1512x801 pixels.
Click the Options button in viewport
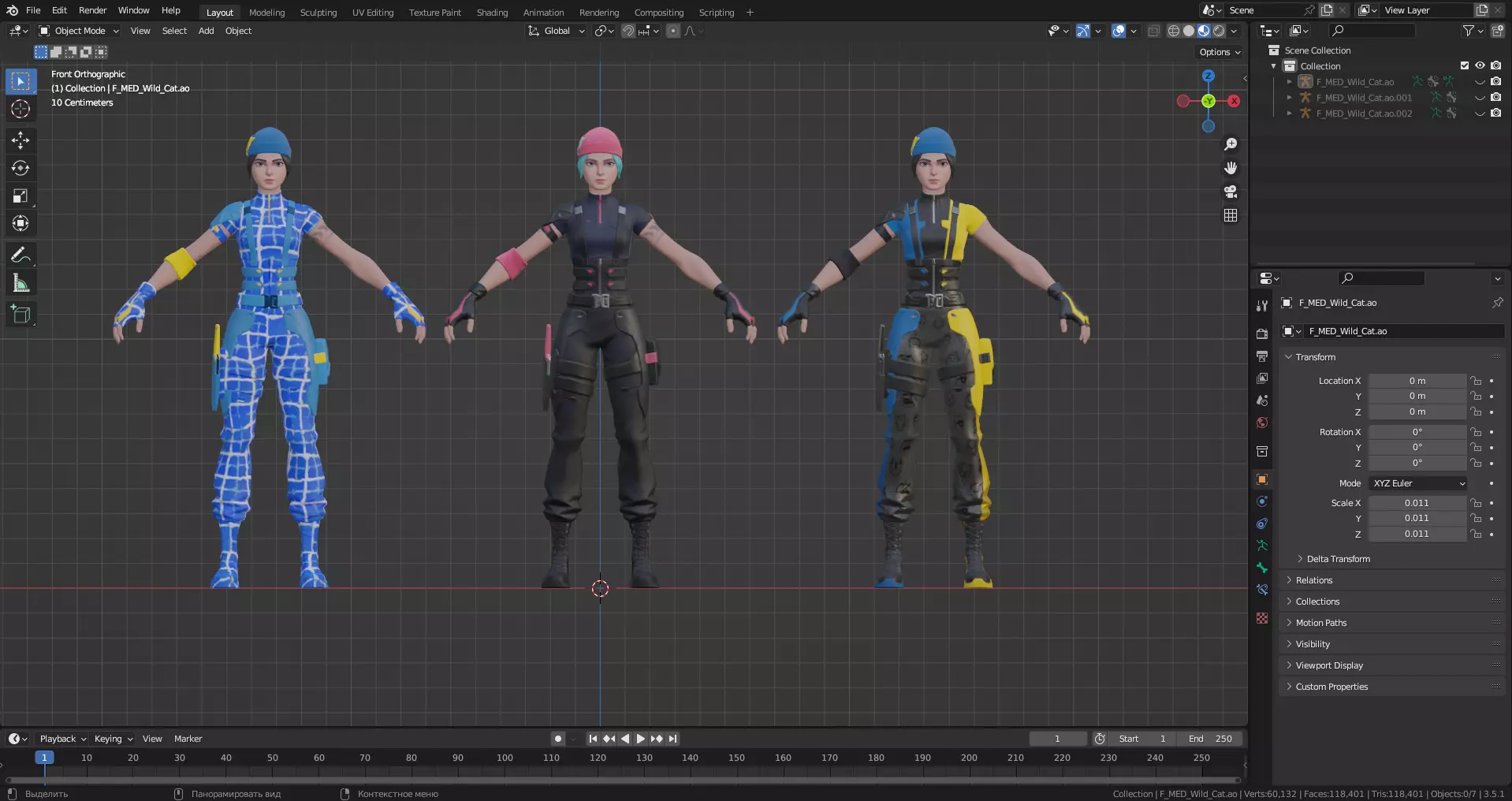click(1220, 52)
